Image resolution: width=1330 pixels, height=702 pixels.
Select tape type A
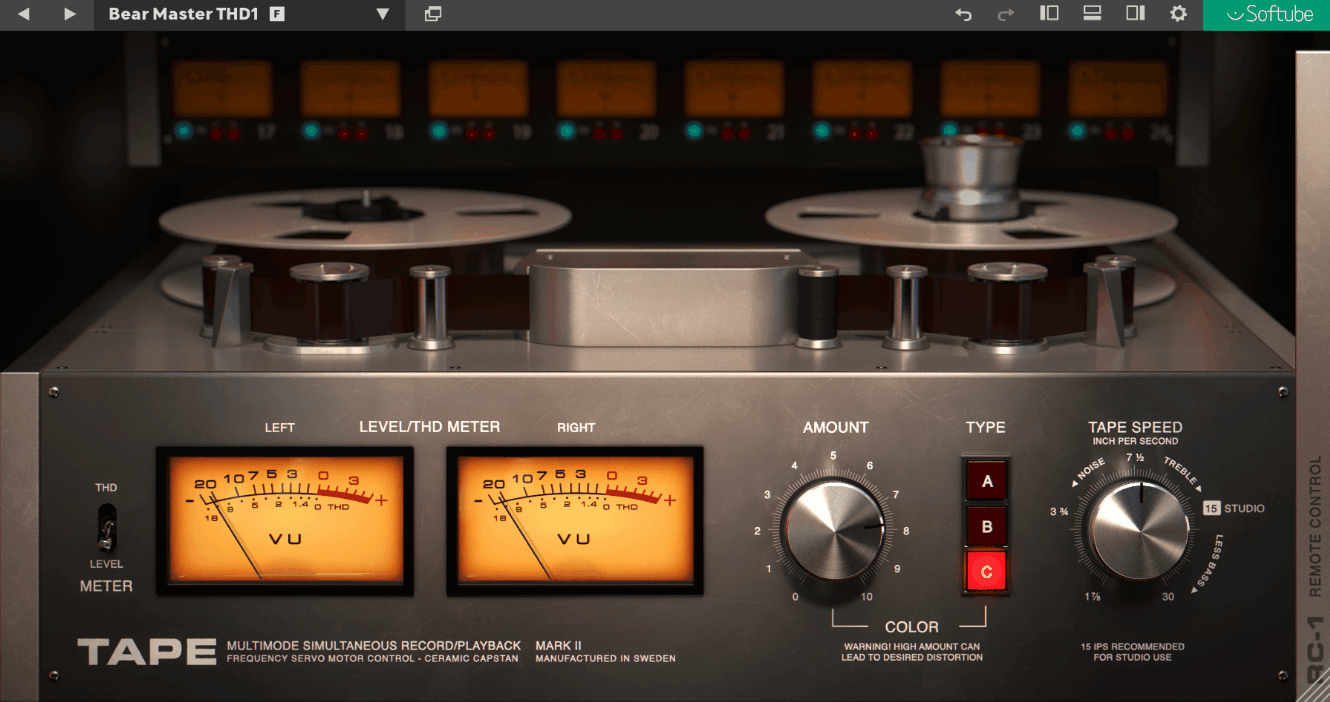986,481
